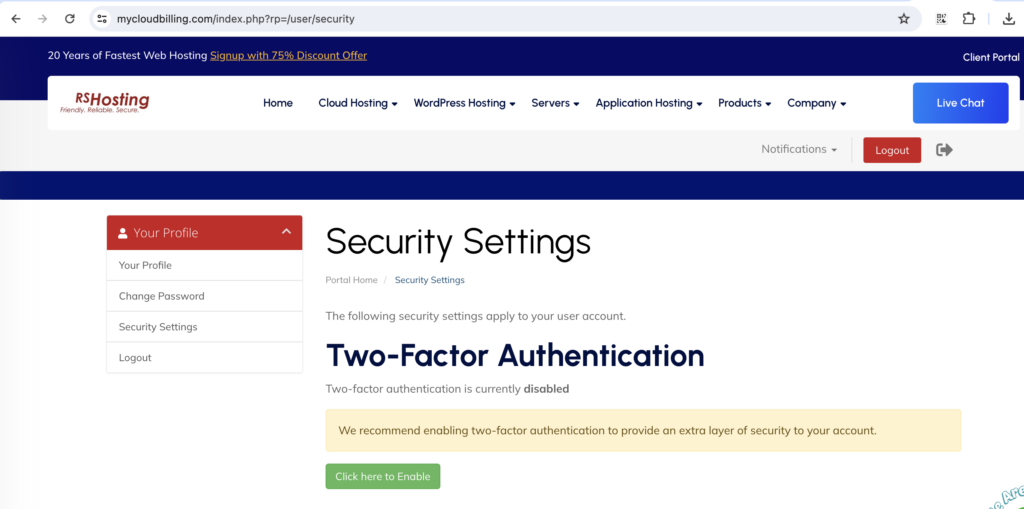Select Security Settings in the sidebar
This screenshot has width=1024, height=509.
[204, 327]
